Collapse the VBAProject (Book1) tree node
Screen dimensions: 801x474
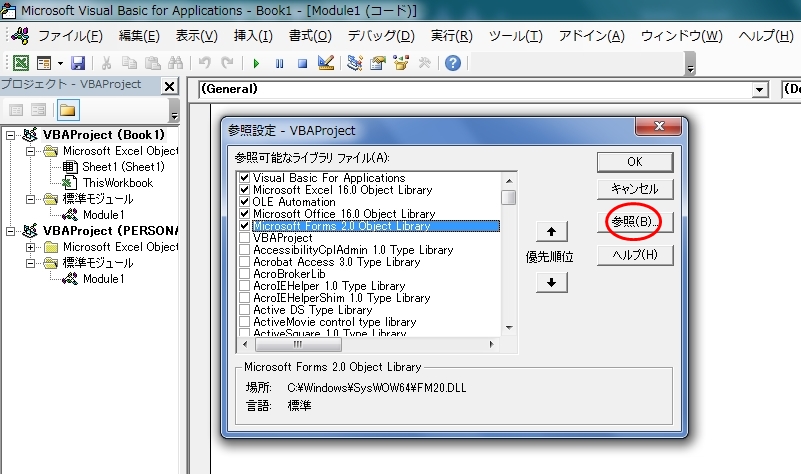click(x=10, y=135)
